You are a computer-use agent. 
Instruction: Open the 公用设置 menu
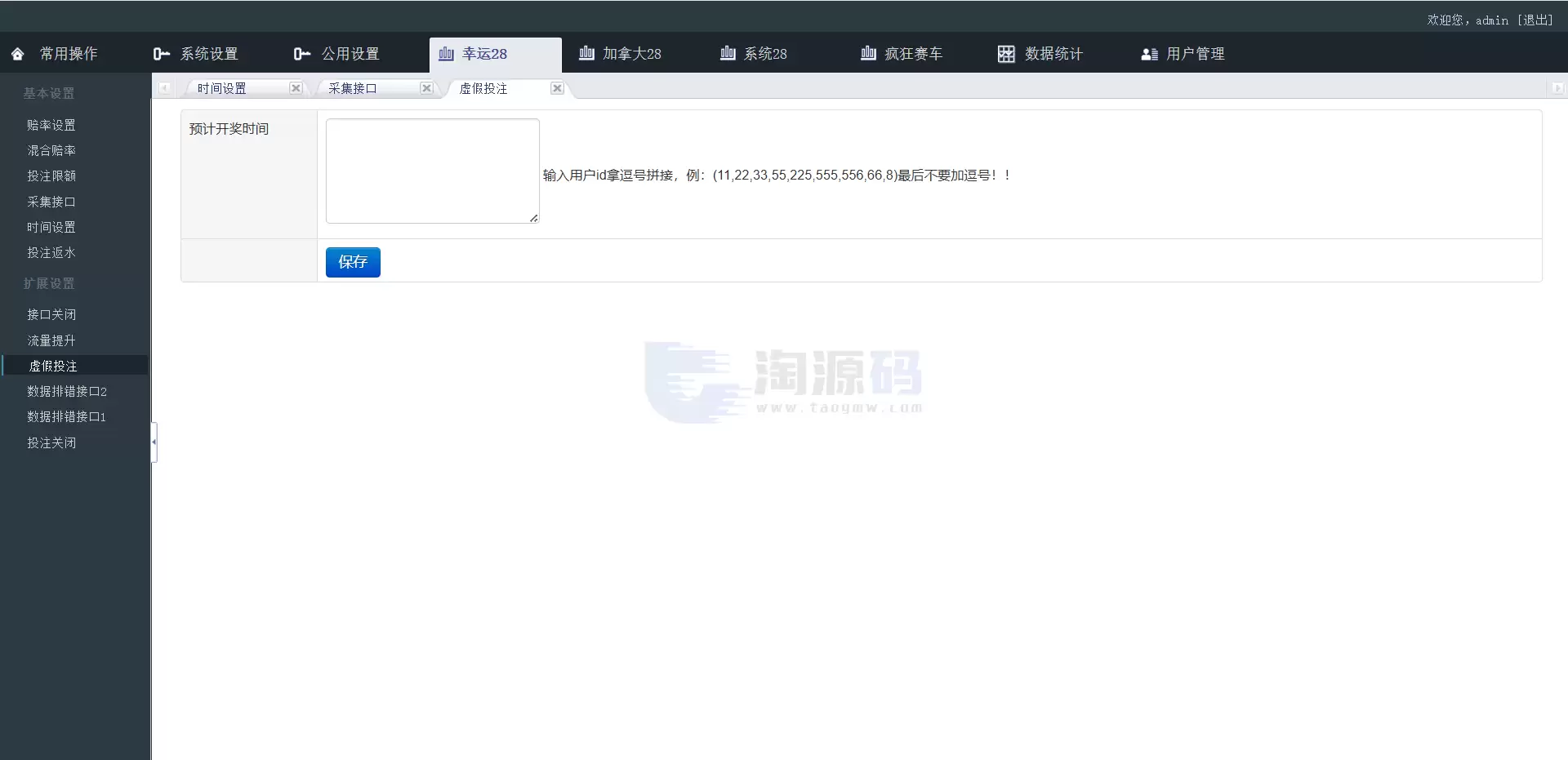coord(350,54)
